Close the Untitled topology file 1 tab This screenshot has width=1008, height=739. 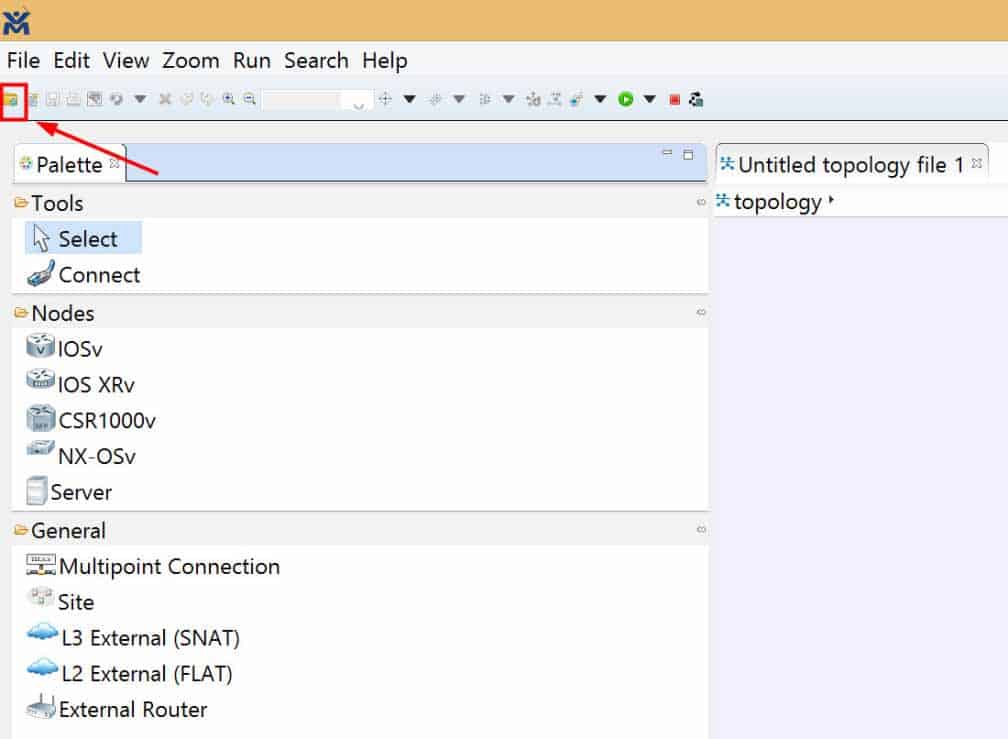(976, 163)
